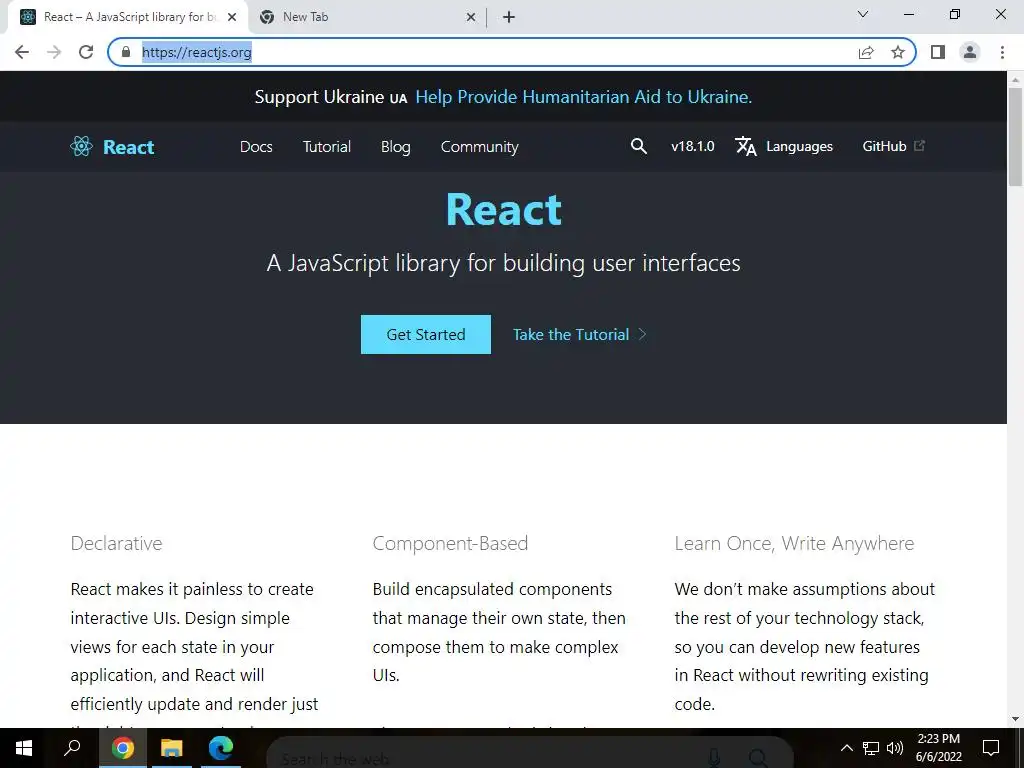1024x768 pixels.
Task: Open the Docs navigation item
Action: 256,147
